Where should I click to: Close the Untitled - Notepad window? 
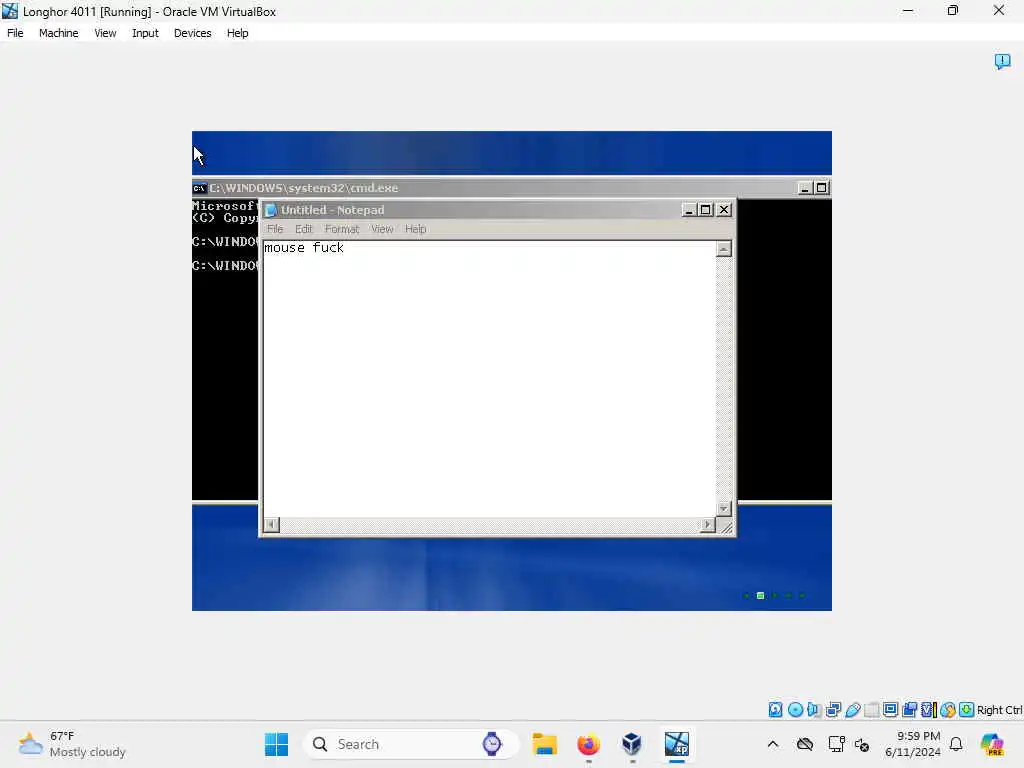[724, 210]
